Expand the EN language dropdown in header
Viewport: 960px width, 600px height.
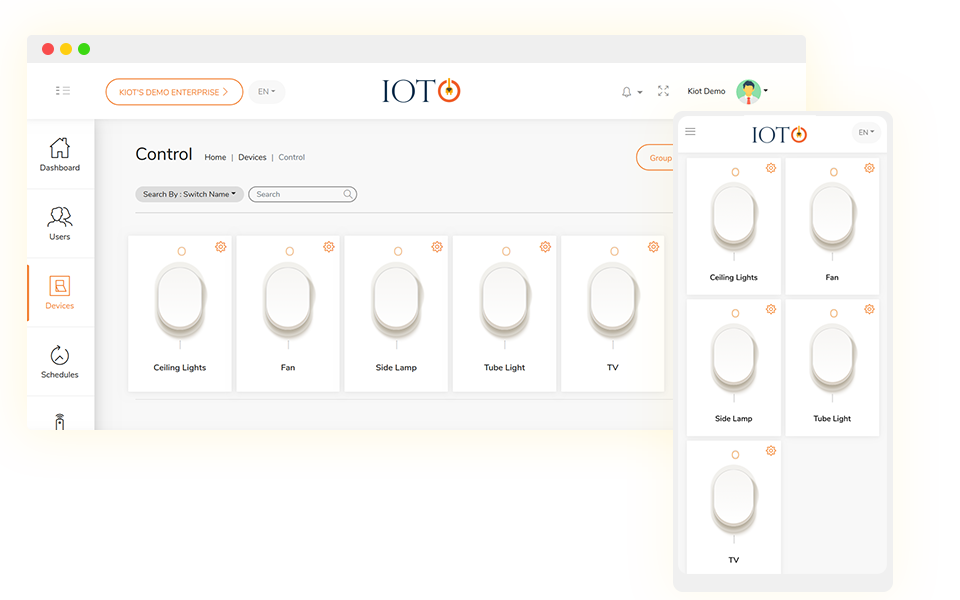click(266, 92)
